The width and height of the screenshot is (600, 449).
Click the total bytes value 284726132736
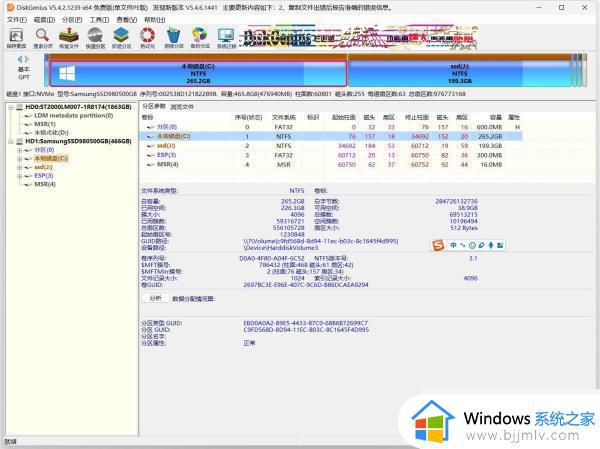(456, 201)
